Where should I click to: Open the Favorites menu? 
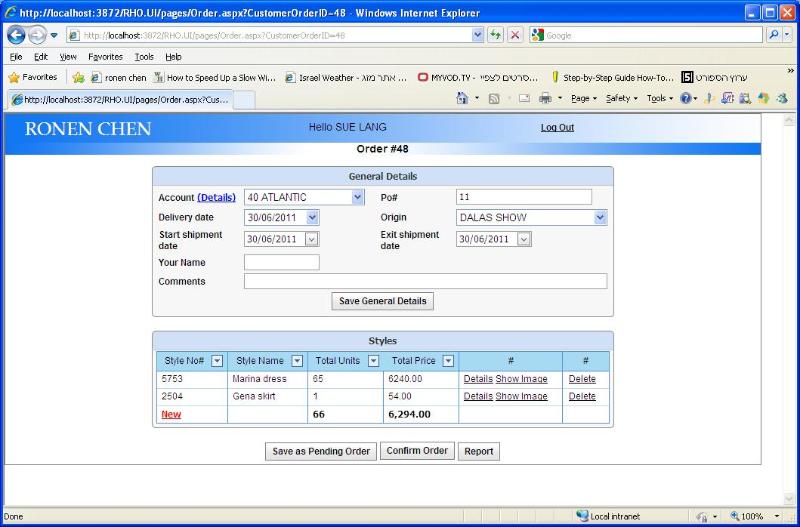pos(106,57)
